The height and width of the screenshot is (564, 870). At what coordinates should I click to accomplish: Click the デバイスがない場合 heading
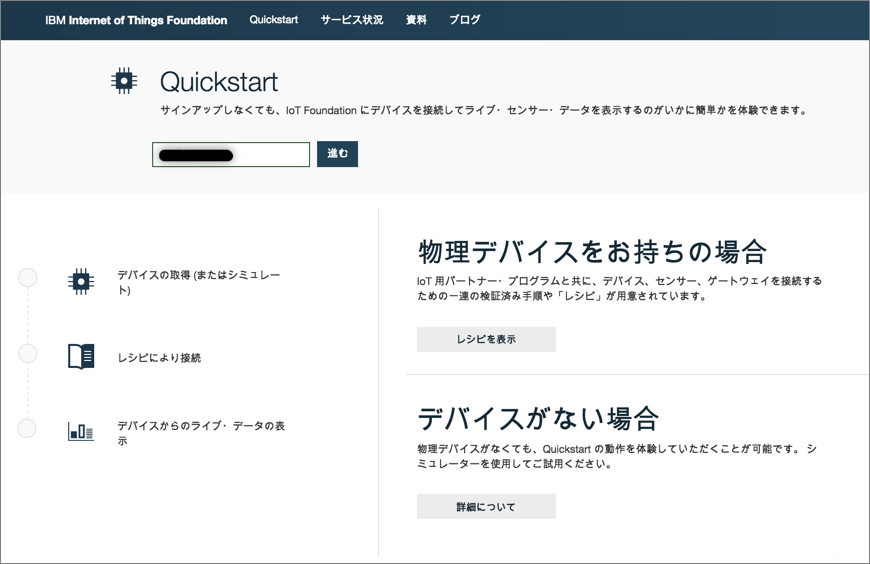pos(538,418)
